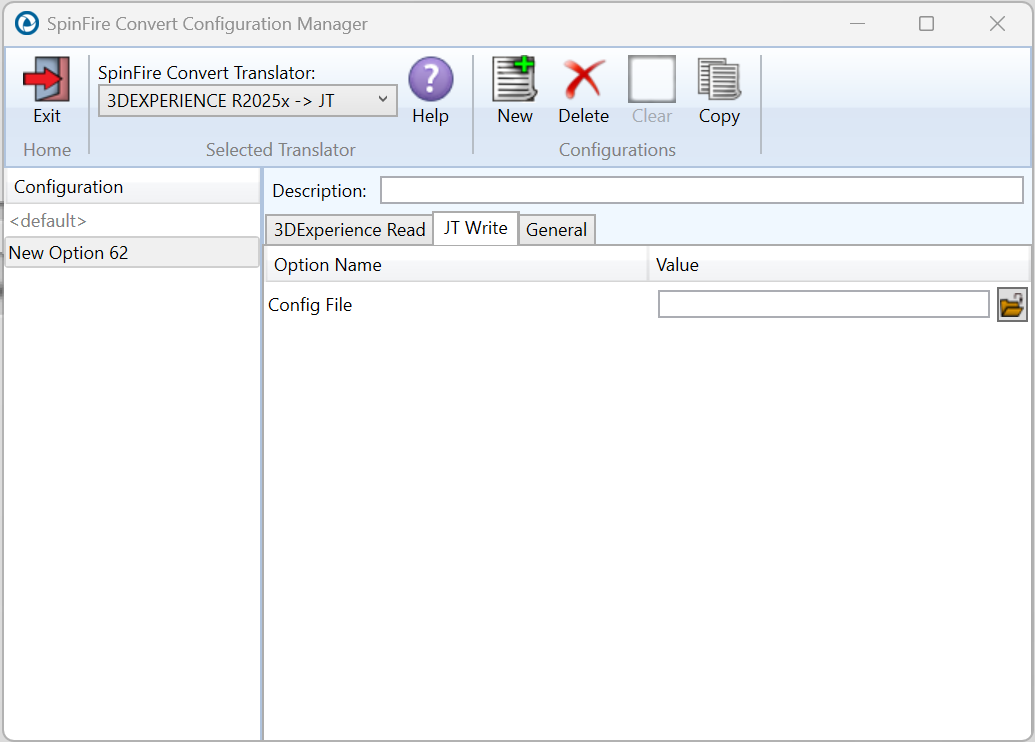Click the grayed-out Clear configuration icon

[651, 79]
